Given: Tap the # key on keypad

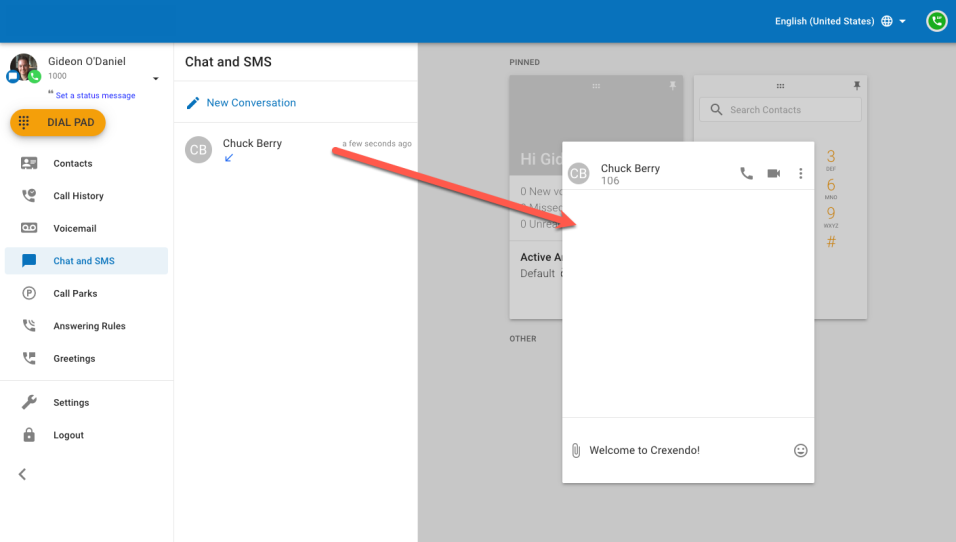Looking at the screenshot, I should click(831, 242).
